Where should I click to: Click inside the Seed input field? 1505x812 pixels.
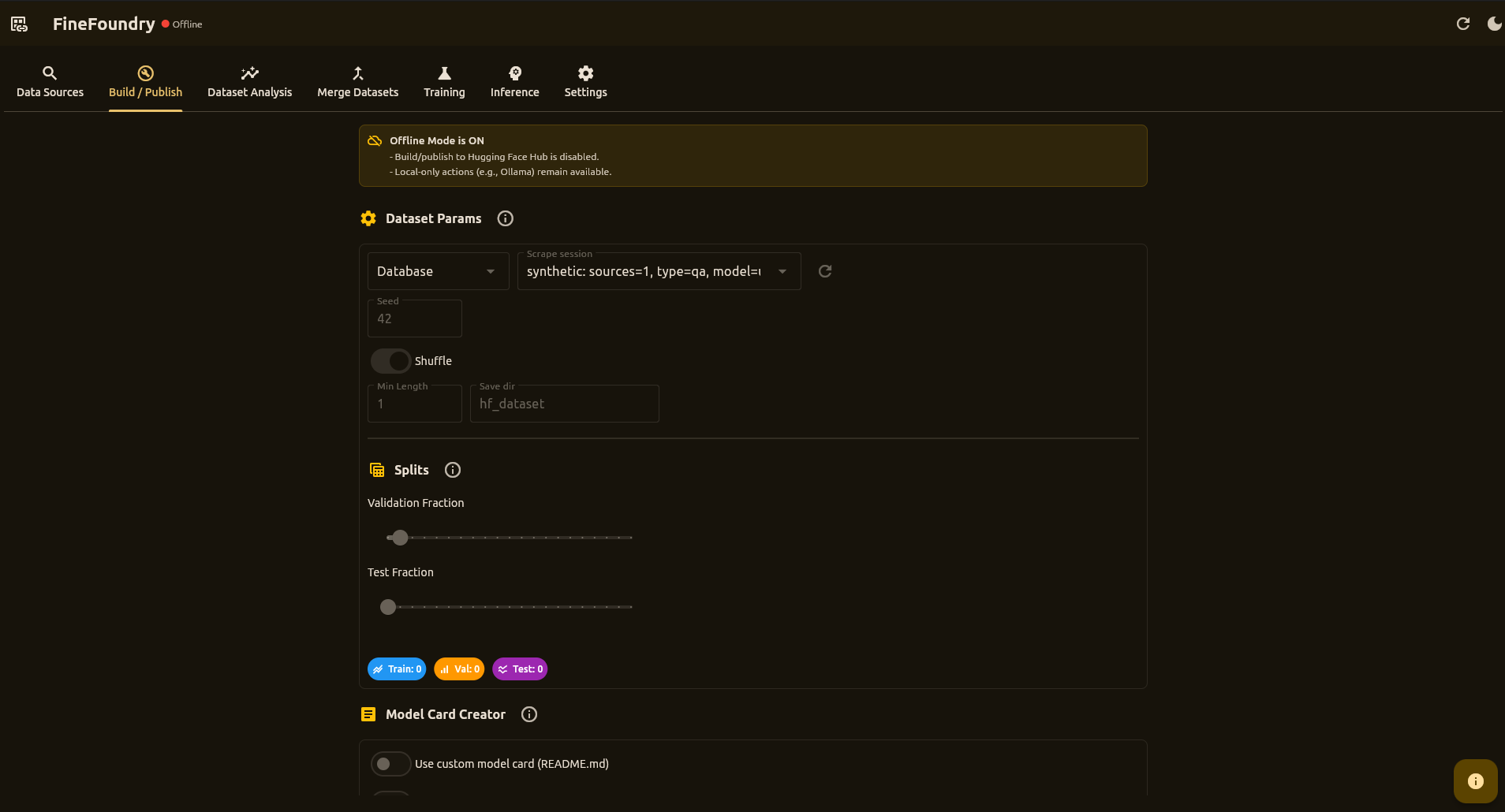click(414, 318)
